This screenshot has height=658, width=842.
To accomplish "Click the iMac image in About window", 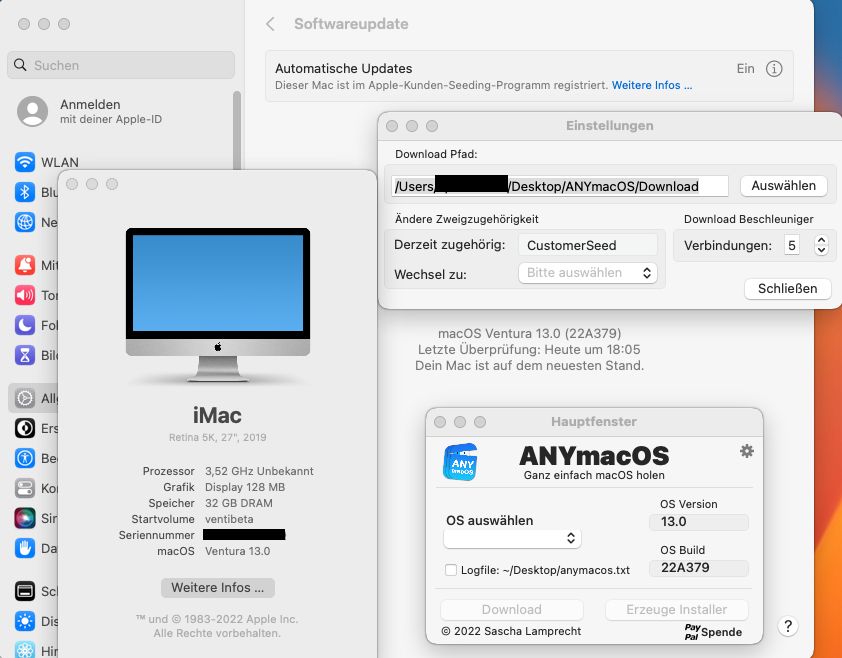I will pos(217,305).
